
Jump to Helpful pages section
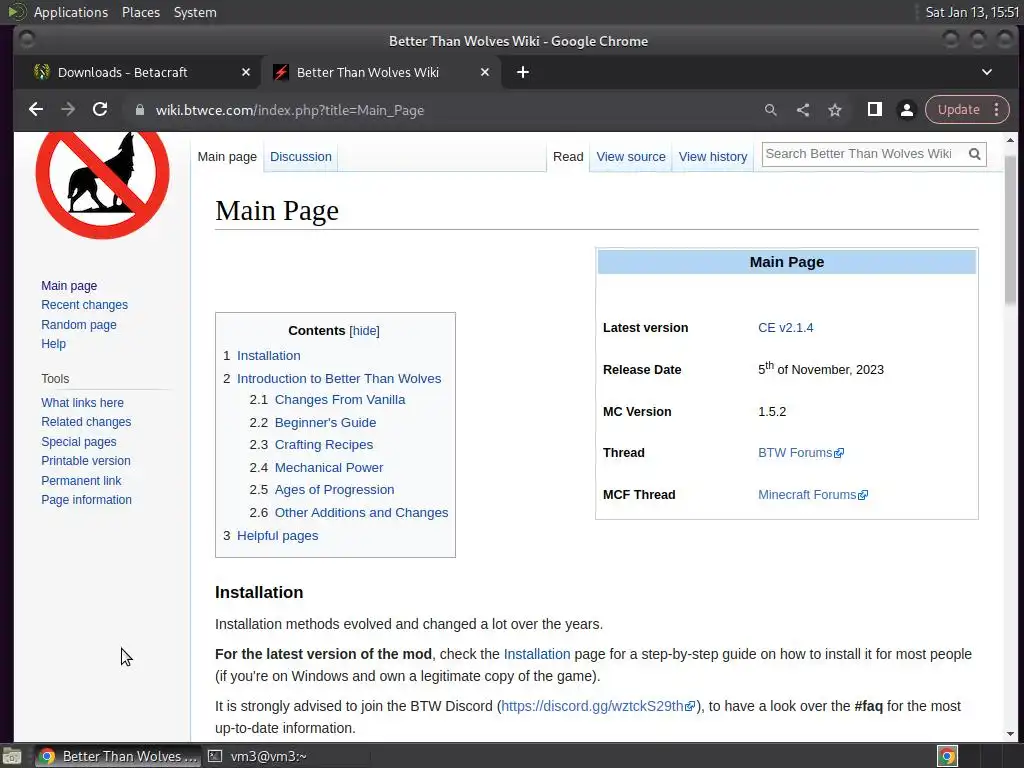278,536
